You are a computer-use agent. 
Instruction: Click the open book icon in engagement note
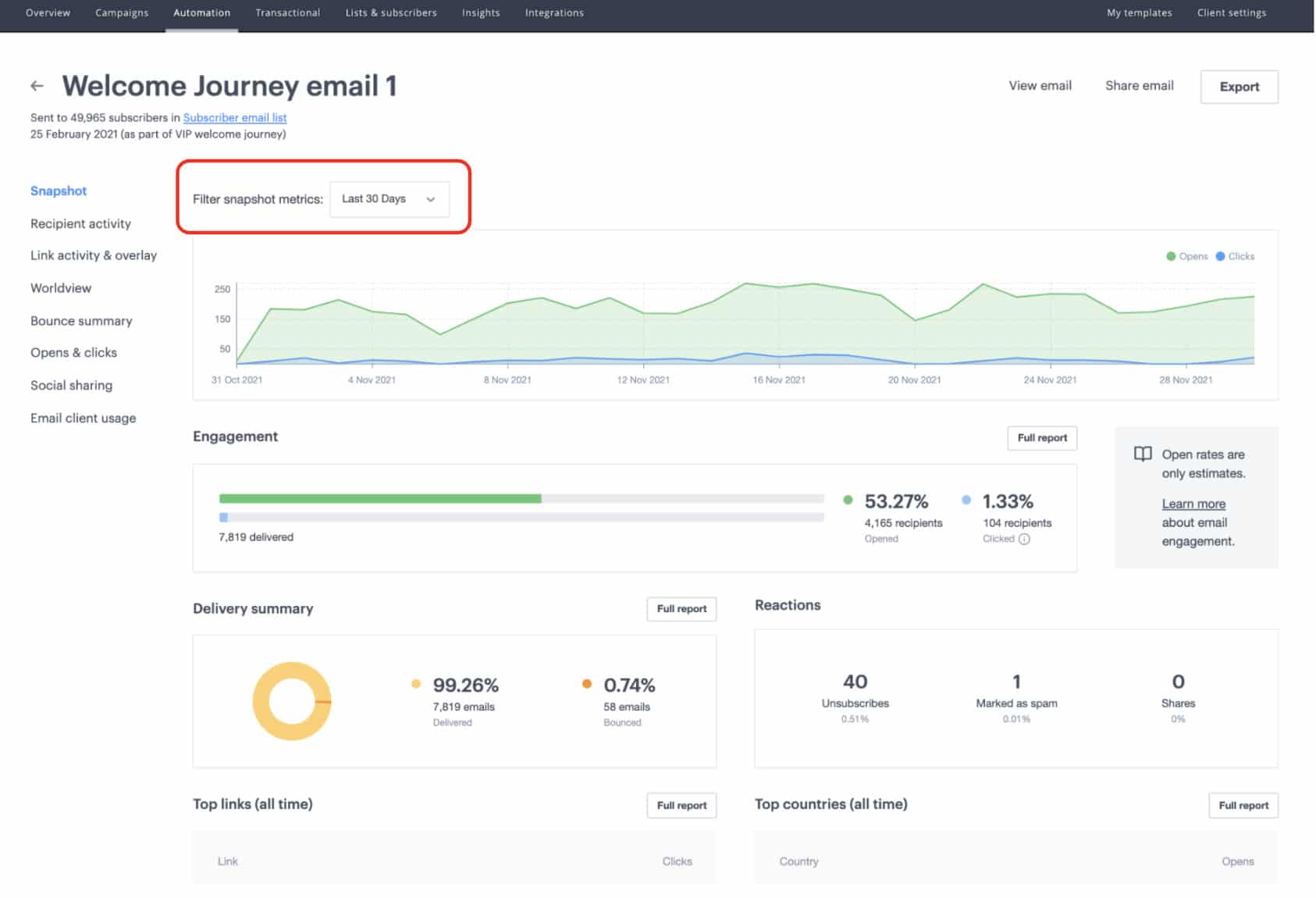click(1143, 454)
